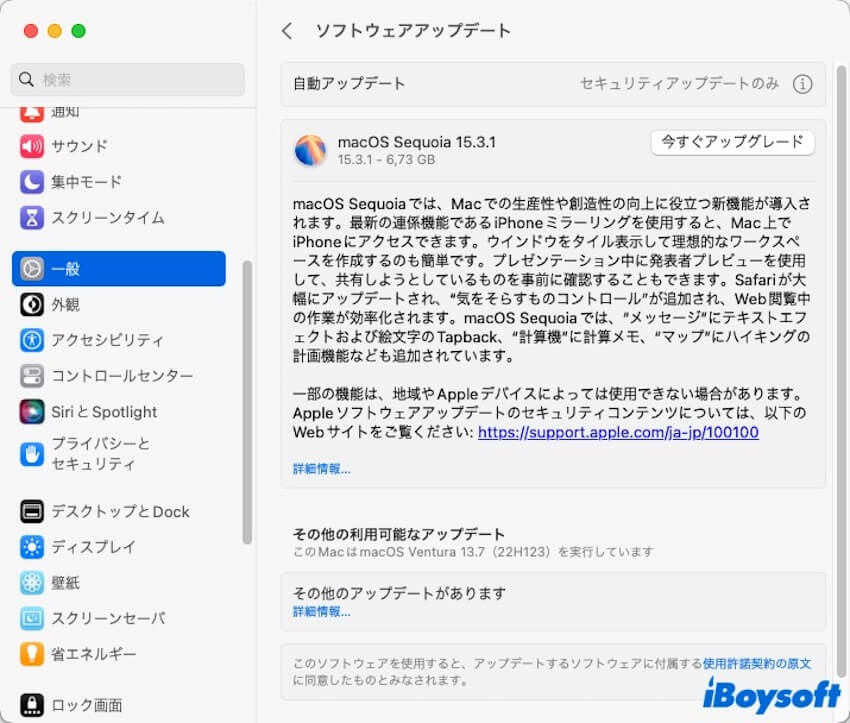Viewport: 850px width, 723px height.
Task: Select ディスプレイ label in the sidebar
Action: click(x=93, y=547)
